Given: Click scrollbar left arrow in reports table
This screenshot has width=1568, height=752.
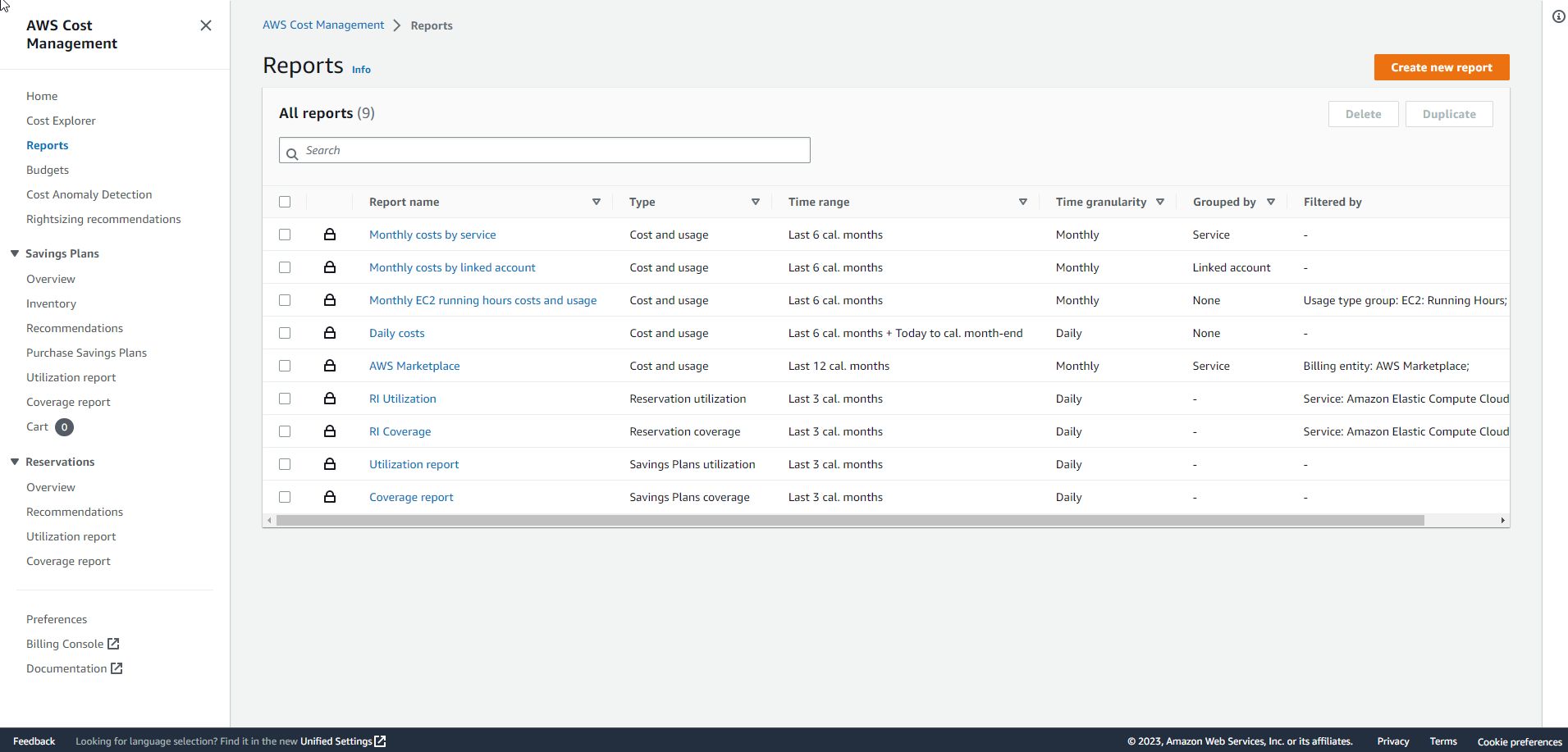Looking at the screenshot, I should pyautogui.click(x=269, y=521).
